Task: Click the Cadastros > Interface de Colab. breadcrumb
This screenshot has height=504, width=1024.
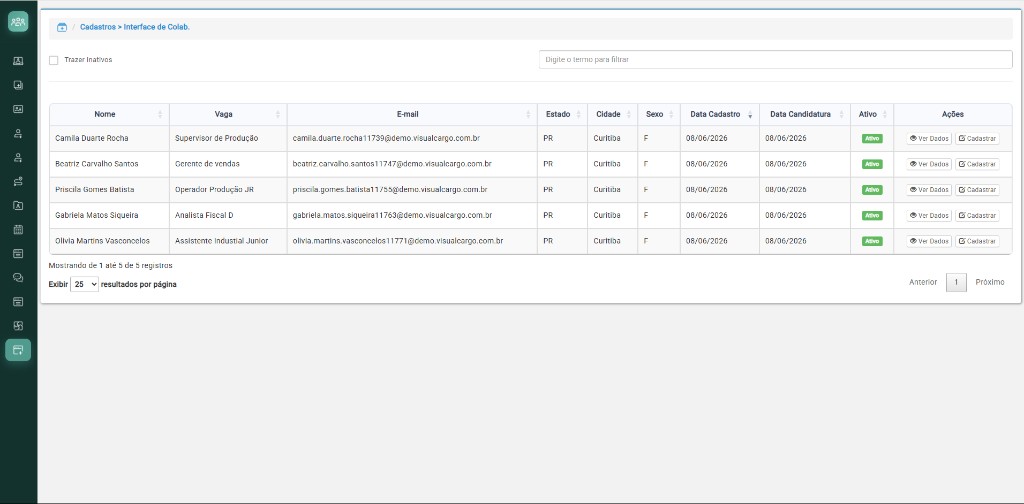Action: tap(135, 27)
